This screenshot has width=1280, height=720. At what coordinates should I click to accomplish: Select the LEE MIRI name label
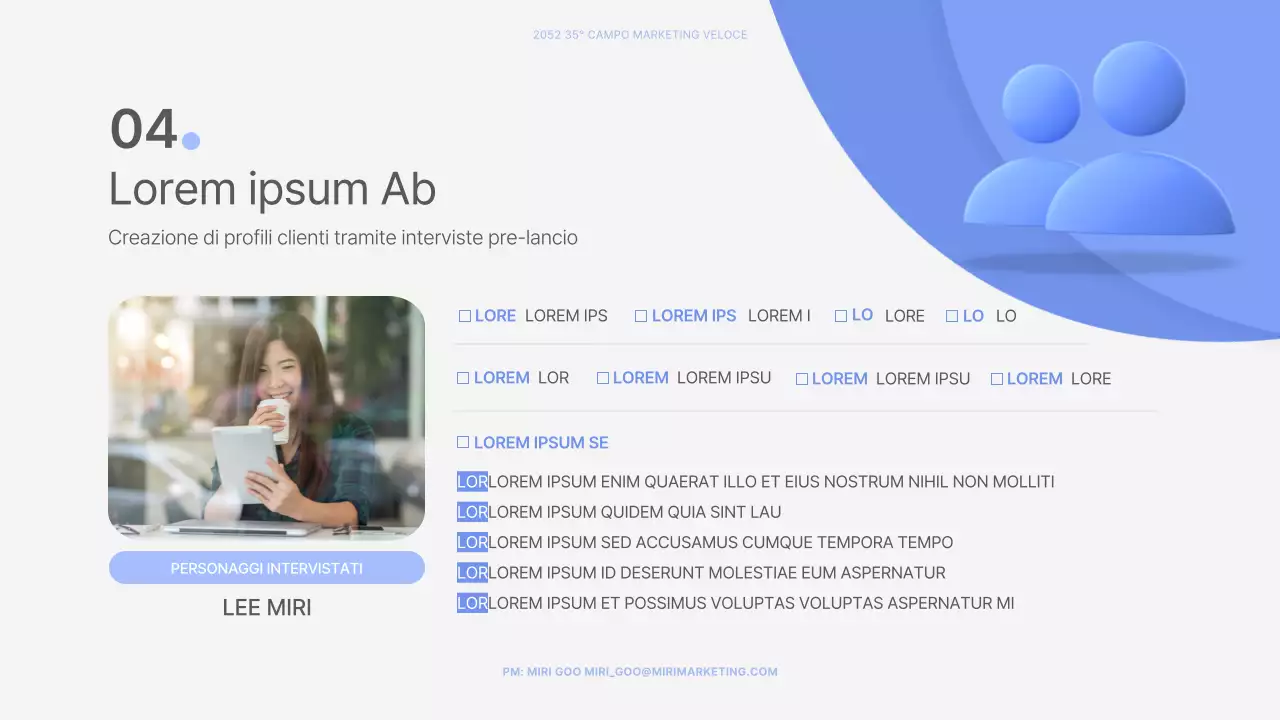[x=267, y=608]
